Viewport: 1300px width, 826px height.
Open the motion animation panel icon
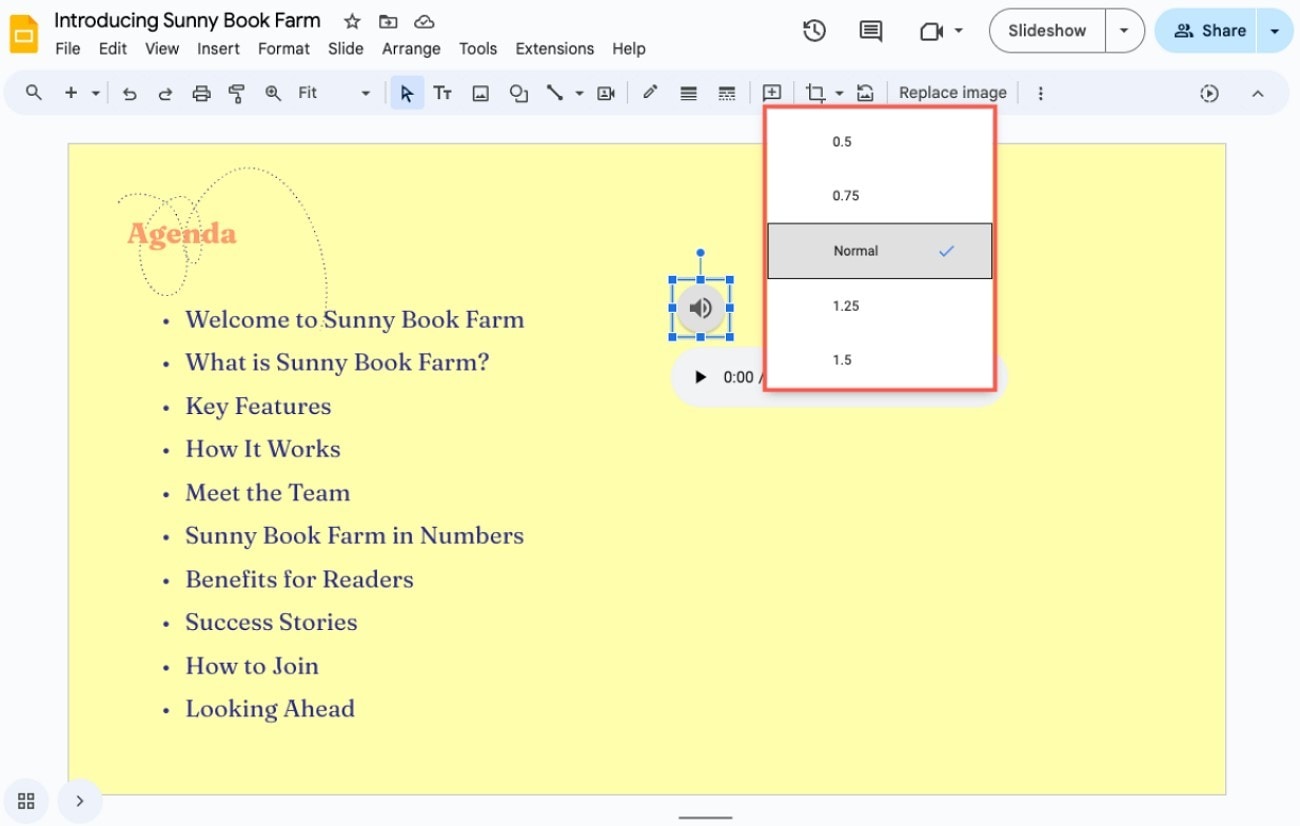[x=1209, y=93]
